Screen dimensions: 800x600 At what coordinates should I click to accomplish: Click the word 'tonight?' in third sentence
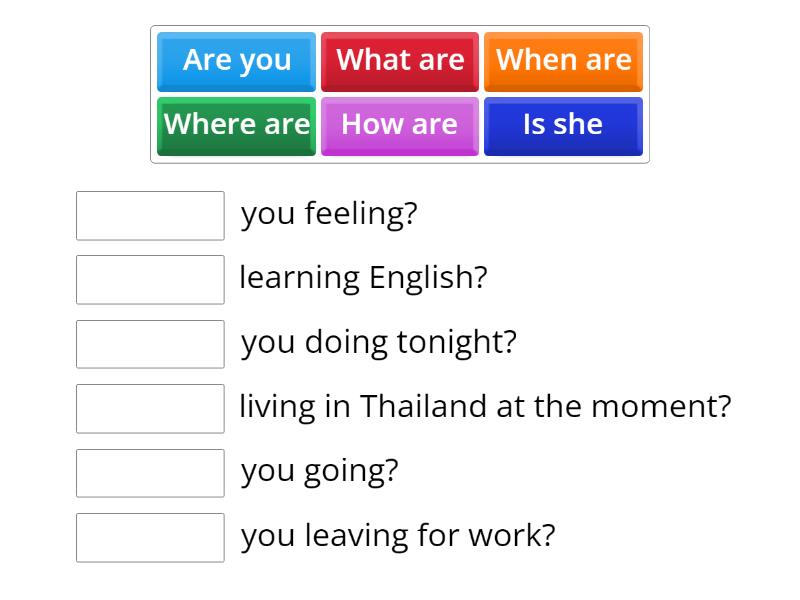[x=457, y=343]
